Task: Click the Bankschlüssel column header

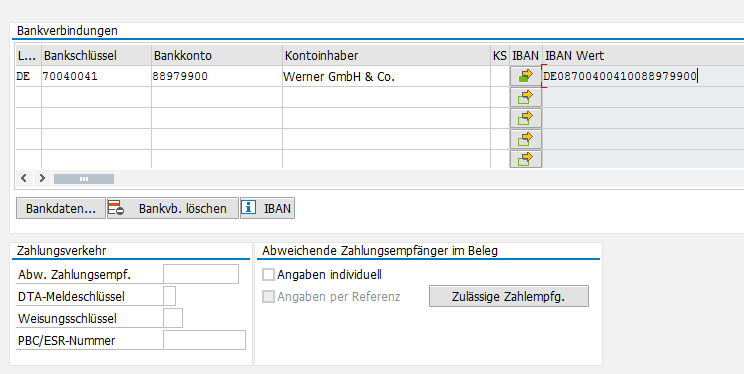Action: coord(96,56)
